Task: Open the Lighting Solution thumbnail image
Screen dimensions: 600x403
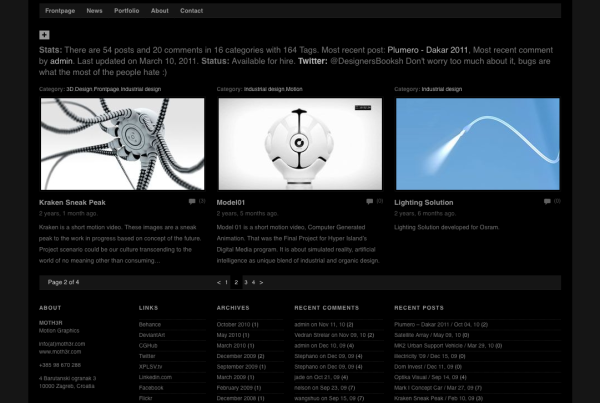Action: coord(477,143)
